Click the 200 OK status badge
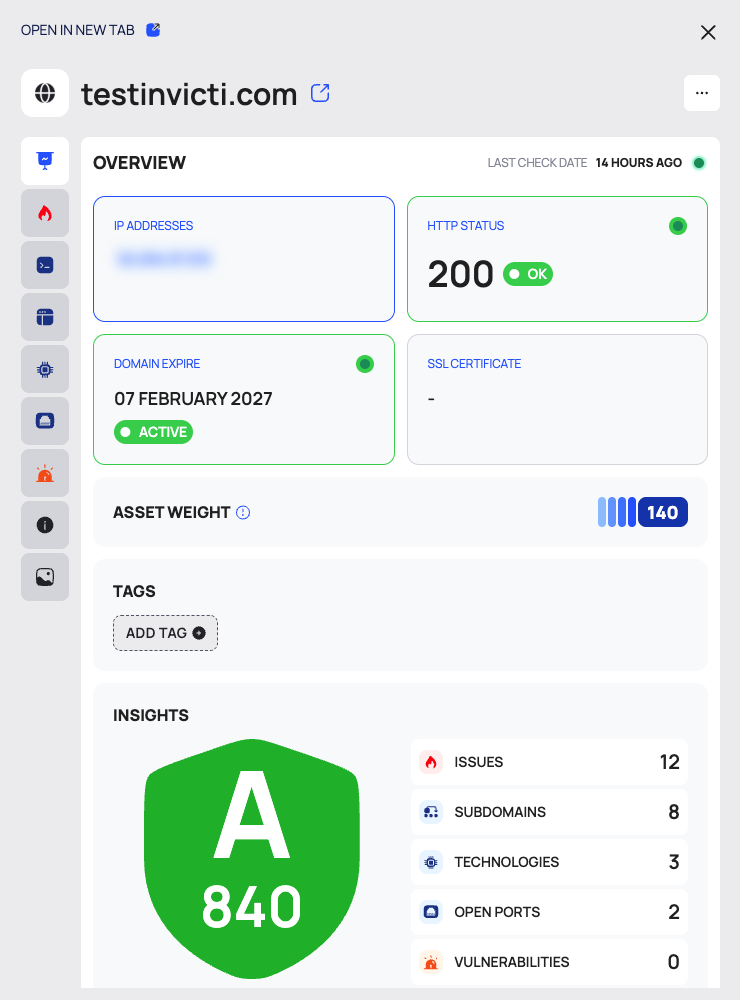740x1000 pixels. tap(528, 274)
